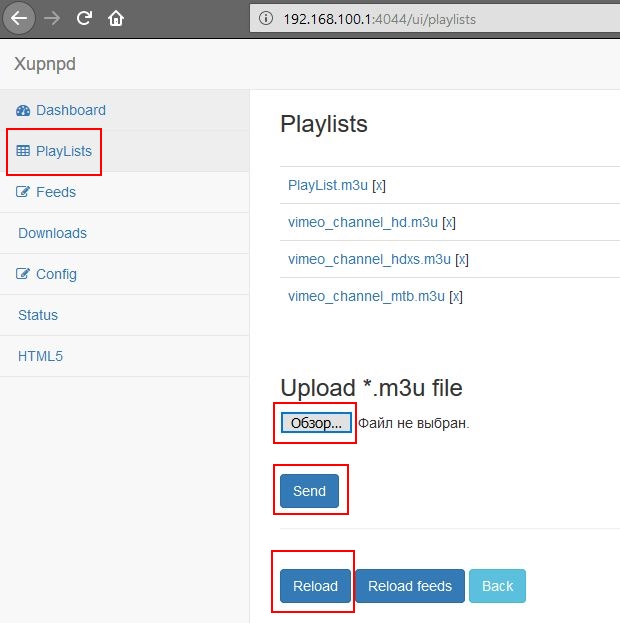Open the PlayList.m3u playlist link
The height and width of the screenshot is (623, 620).
pyautogui.click(x=328, y=185)
